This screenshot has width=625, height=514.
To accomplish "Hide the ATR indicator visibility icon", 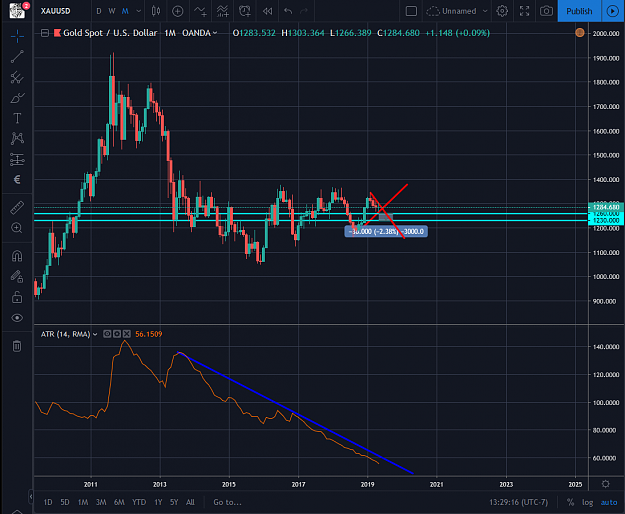I will point(107,334).
